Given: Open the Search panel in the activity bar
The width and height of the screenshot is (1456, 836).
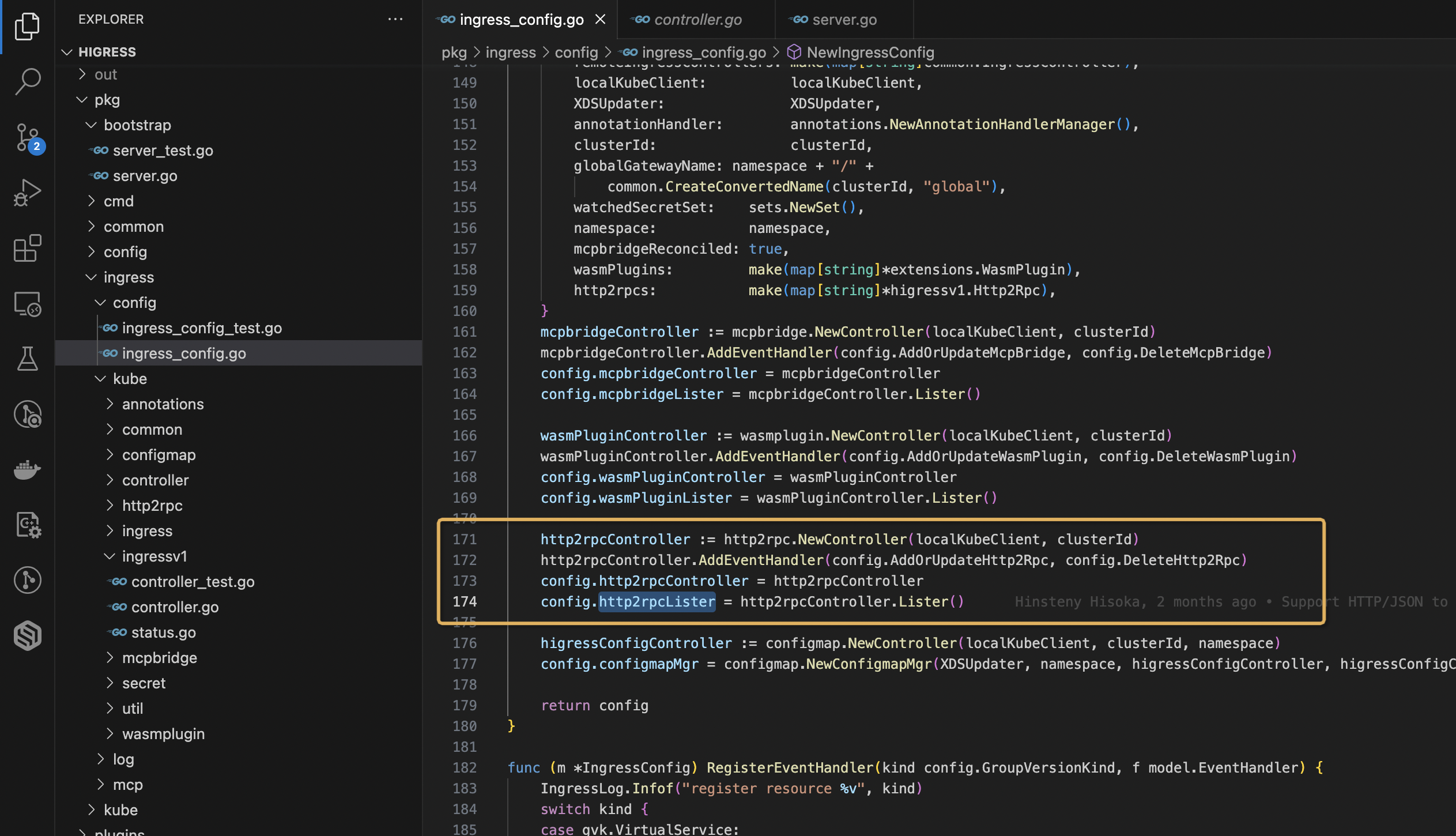Looking at the screenshot, I should [27, 81].
